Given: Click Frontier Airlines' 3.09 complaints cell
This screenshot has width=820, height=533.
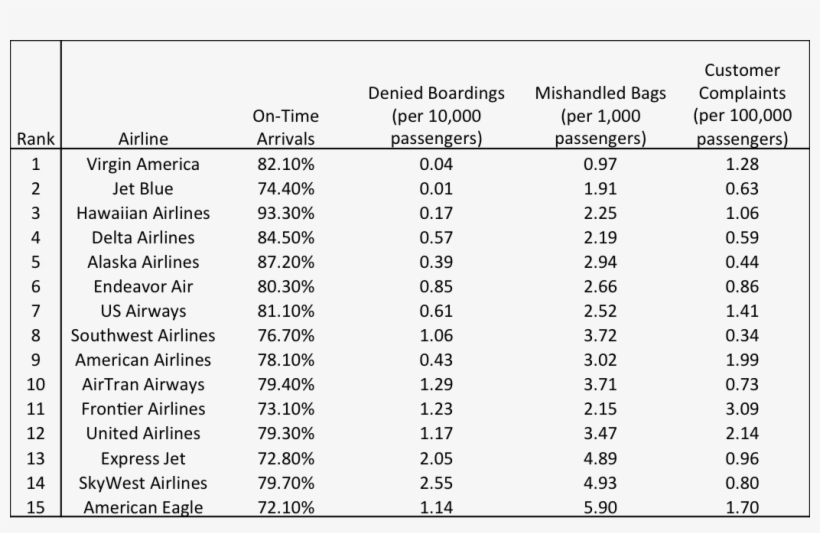Looking at the screenshot, I should coord(742,409).
